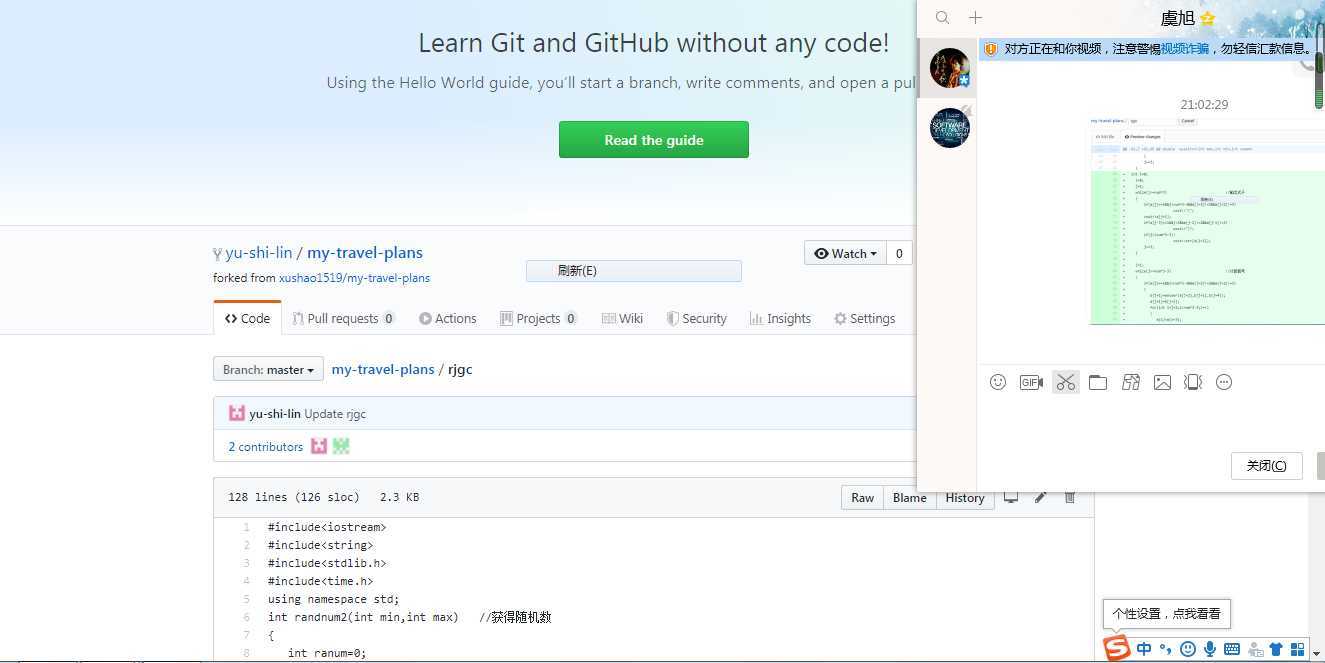Click the plus icon to add a chat
Viewport: 1325px width, 663px height.
click(x=975, y=17)
